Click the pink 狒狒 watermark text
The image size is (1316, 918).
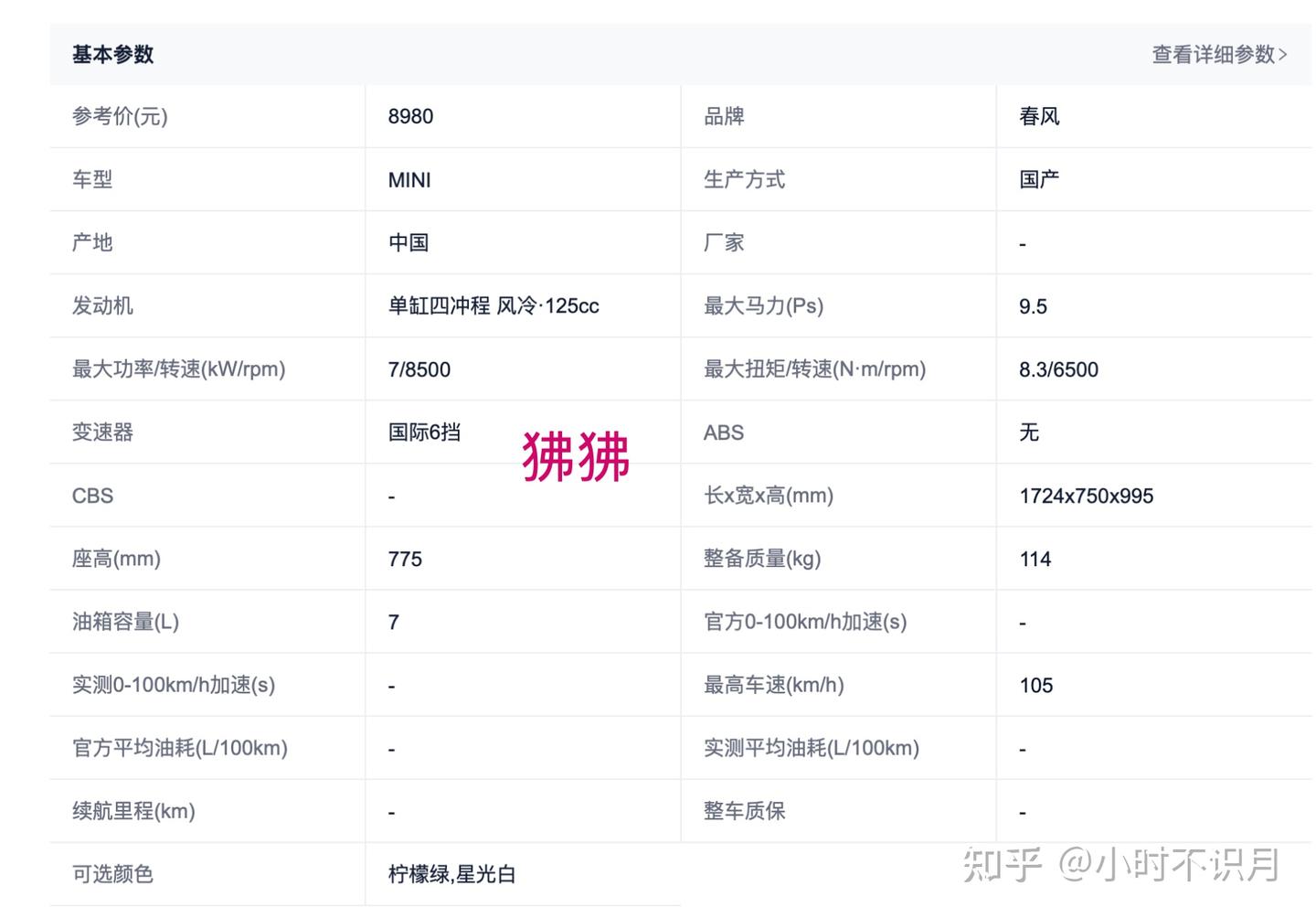[576, 456]
